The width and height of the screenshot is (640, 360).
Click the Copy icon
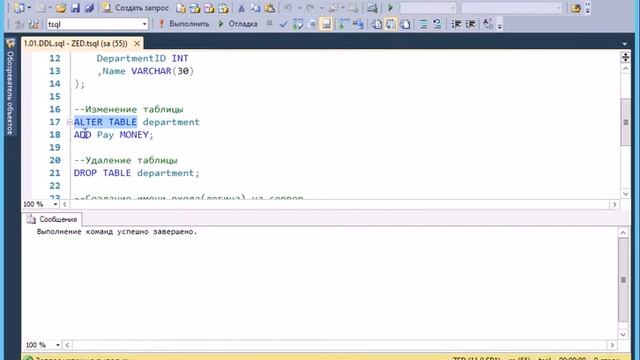256,8
